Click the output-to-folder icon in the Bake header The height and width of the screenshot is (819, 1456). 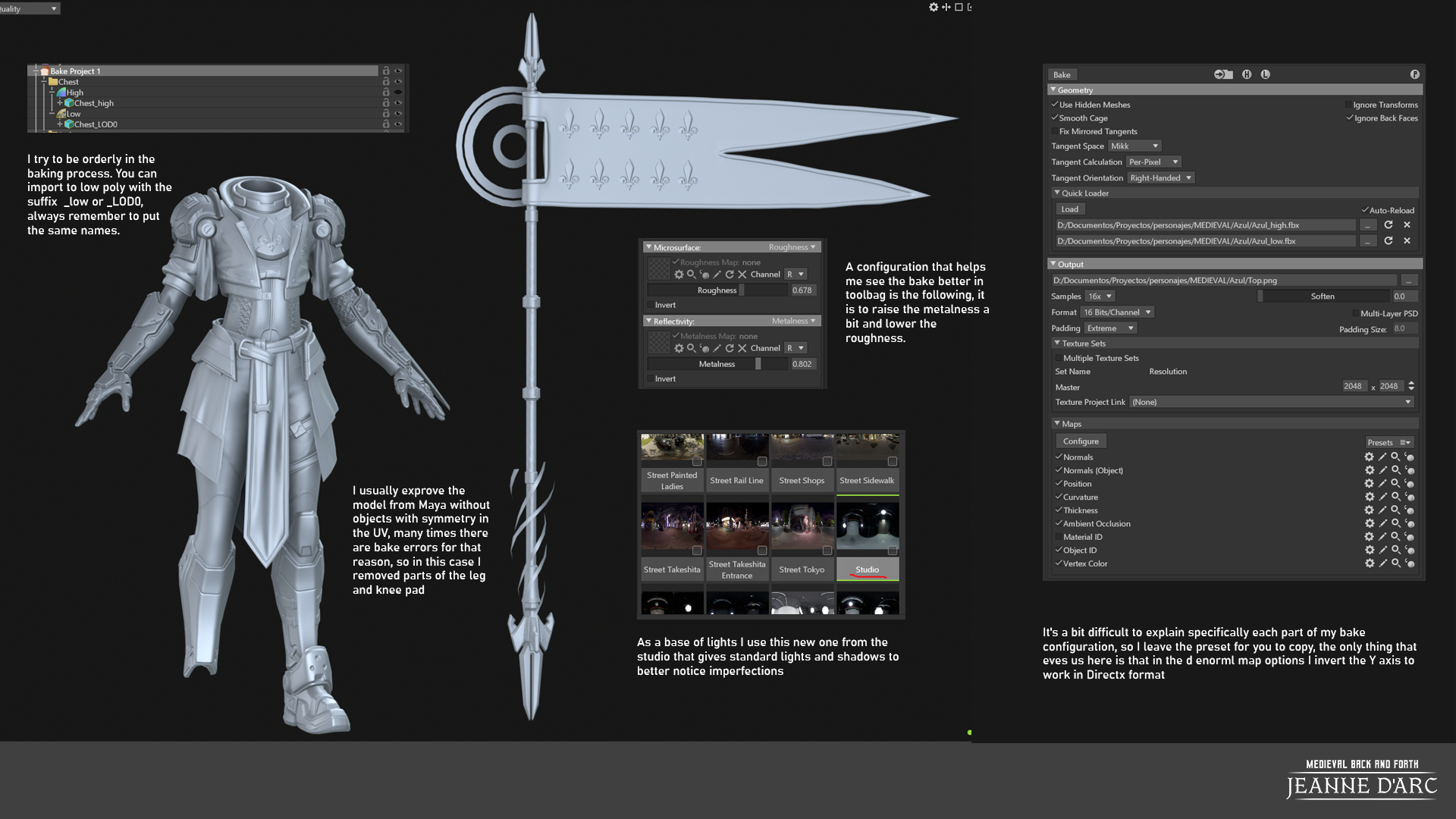pos(1222,74)
